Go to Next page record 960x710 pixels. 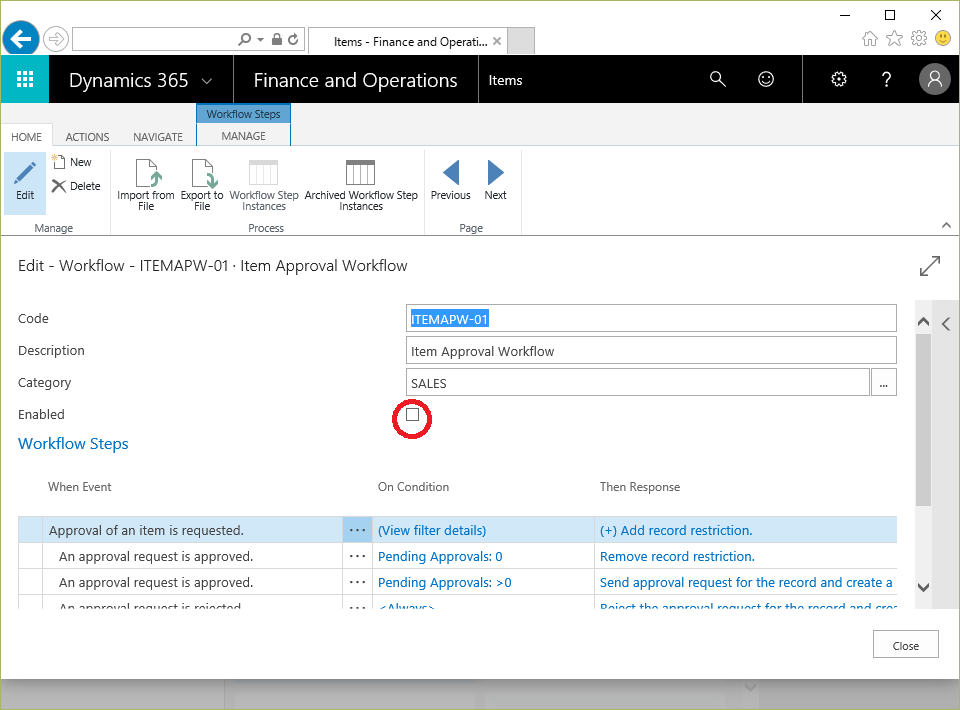coord(495,181)
